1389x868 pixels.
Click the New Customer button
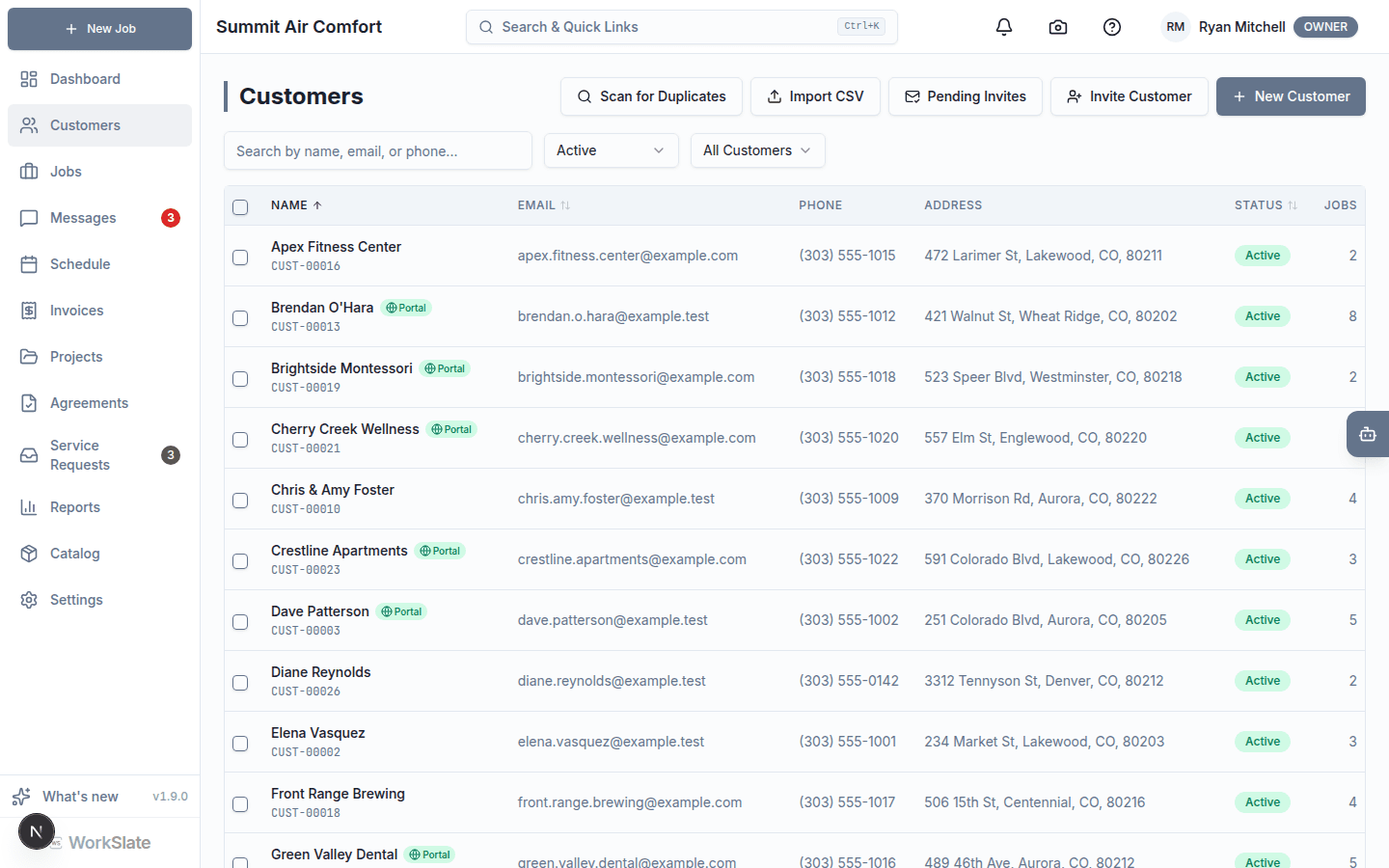click(1291, 96)
